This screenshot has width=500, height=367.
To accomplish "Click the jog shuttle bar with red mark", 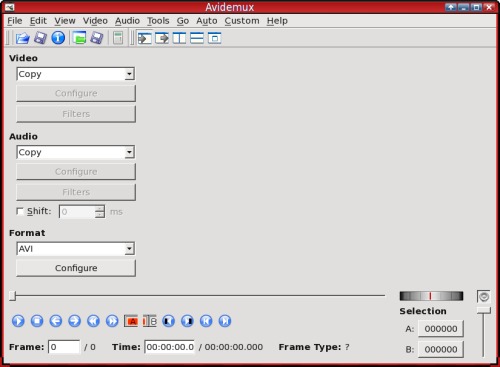I will click(431, 296).
